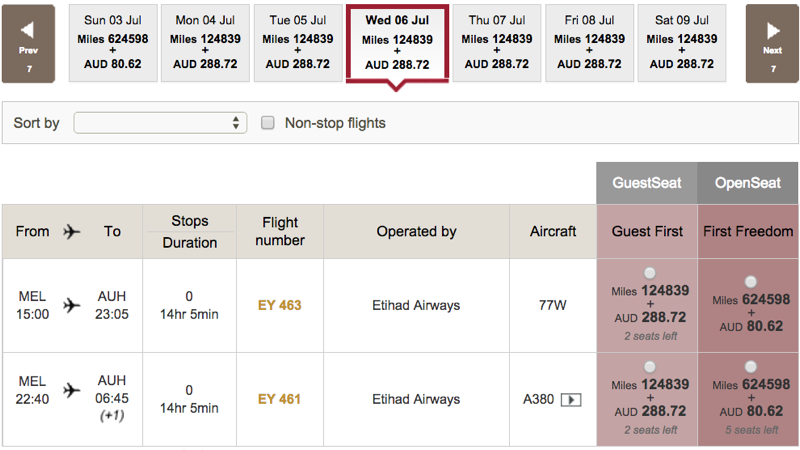This screenshot has height=450, width=800.
Task: Open A380 aircraft details play icon
Action: pyautogui.click(x=571, y=399)
